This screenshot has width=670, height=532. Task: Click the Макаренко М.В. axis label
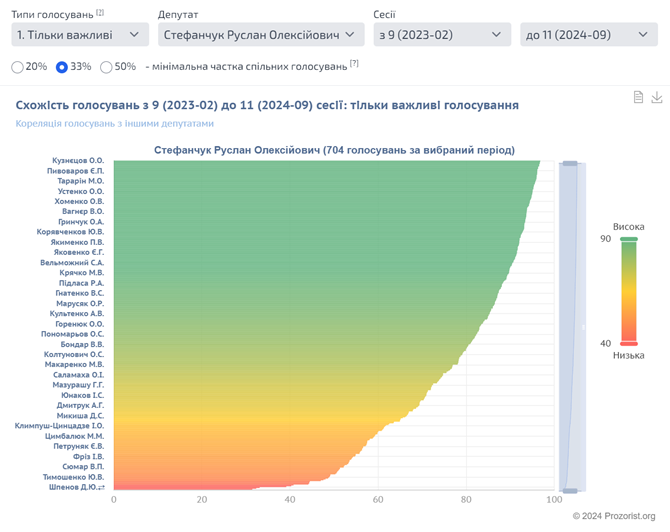tap(74, 364)
